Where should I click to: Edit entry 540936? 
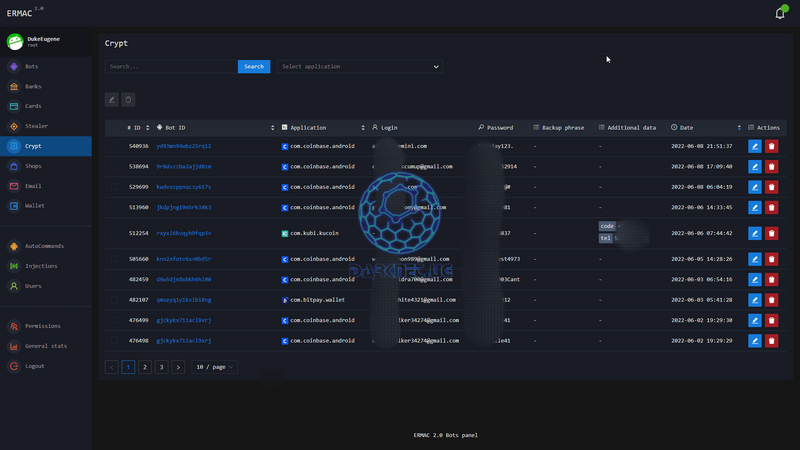[x=755, y=146]
